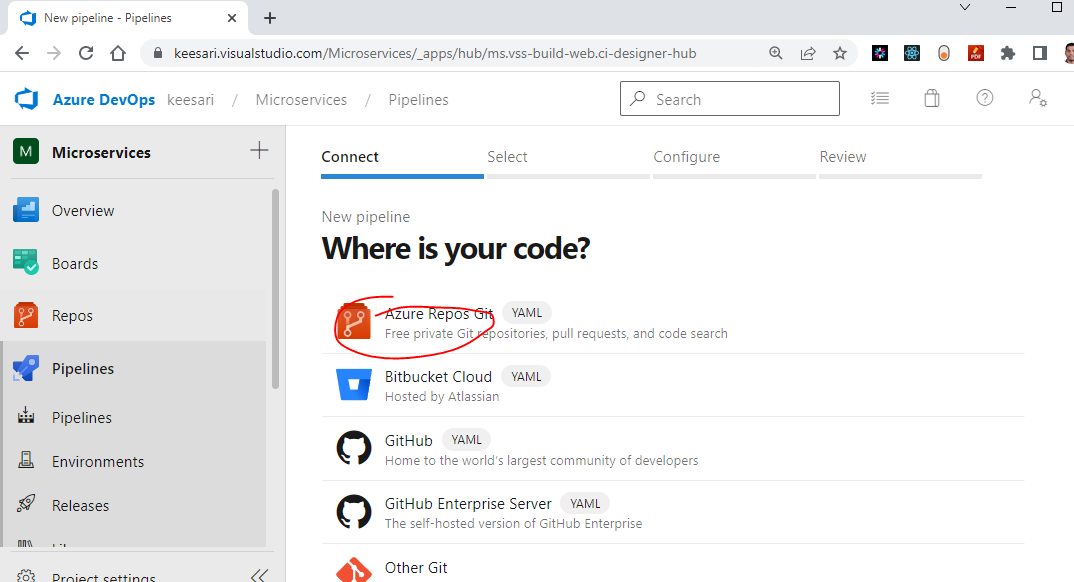Open the Microservices project title

(101, 152)
